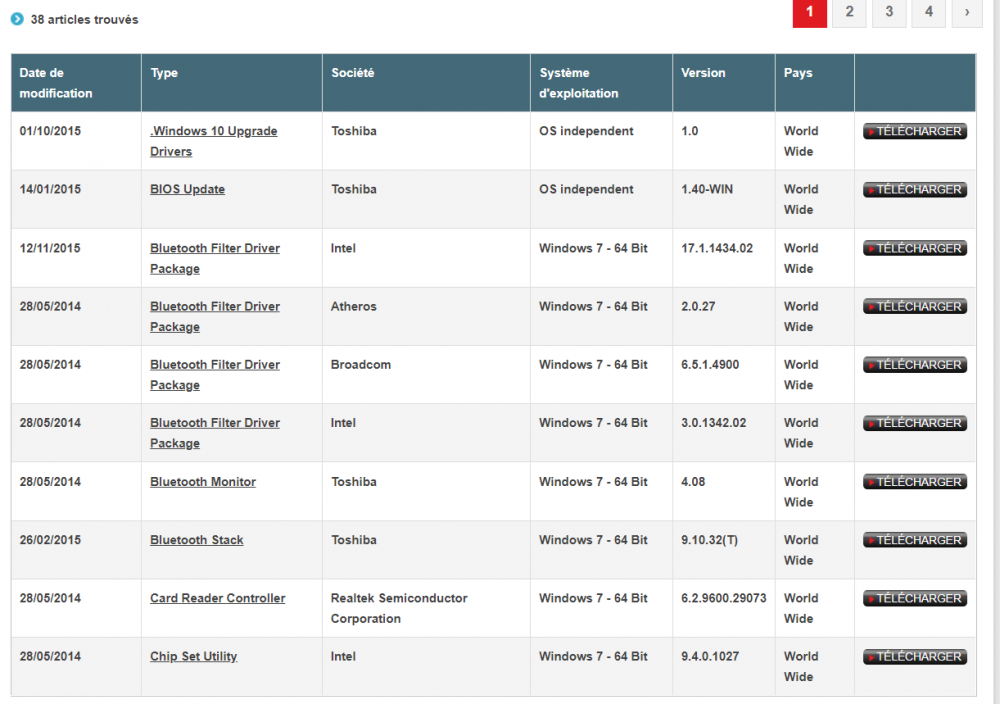Screen dimensions: 1000x704
Task: Open the Chip Set Utility link
Action: (193, 657)
